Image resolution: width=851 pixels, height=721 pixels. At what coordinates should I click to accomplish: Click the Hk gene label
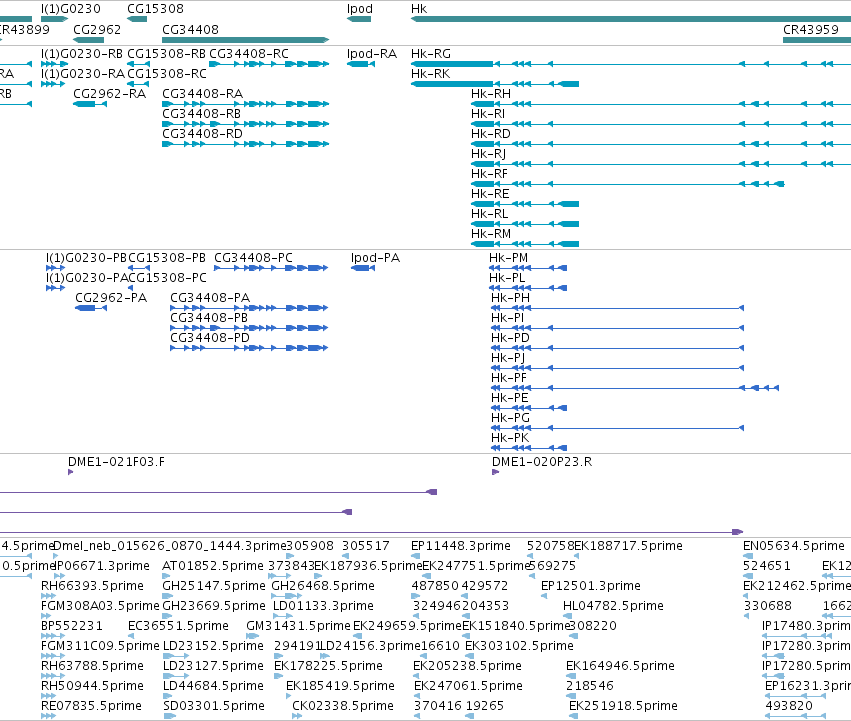pos(419,9)
